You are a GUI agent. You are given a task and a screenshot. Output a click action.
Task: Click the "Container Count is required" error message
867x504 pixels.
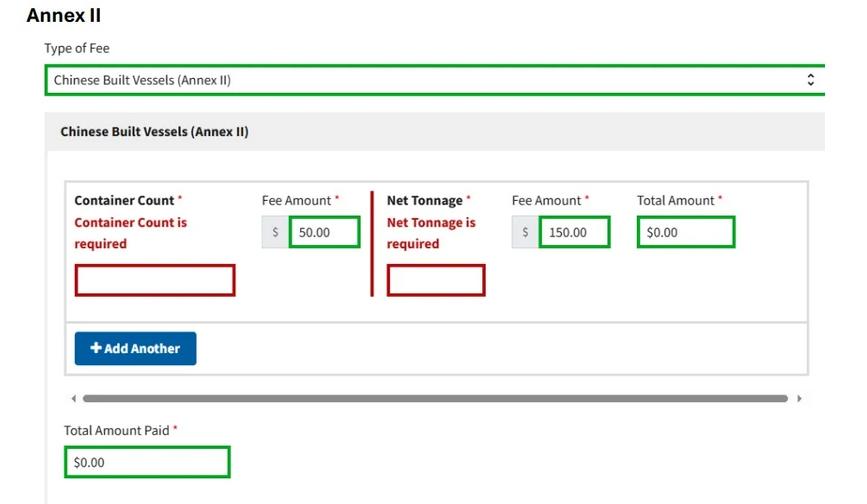130,233
